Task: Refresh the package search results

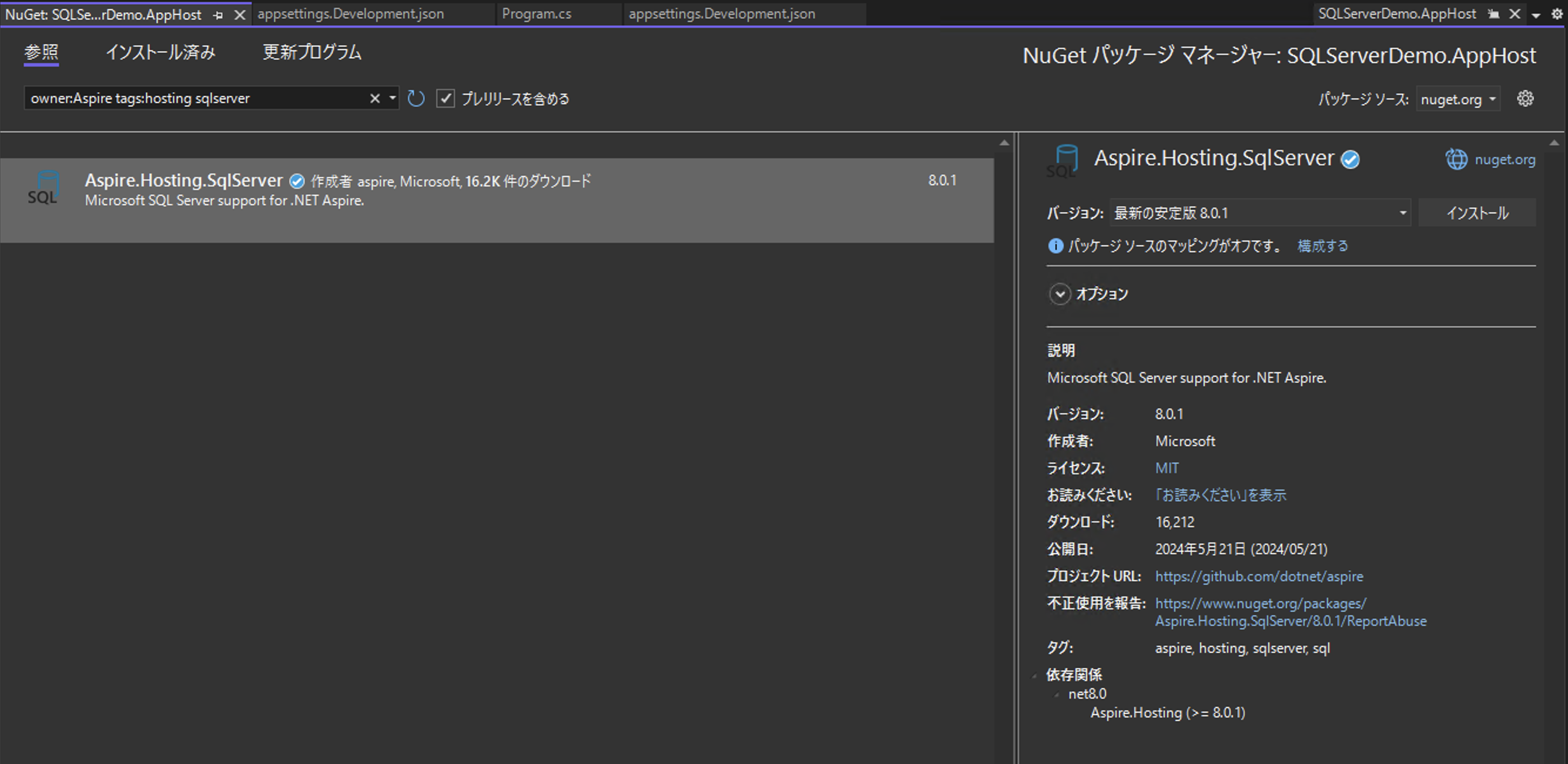Action: (x=415, y=98)
